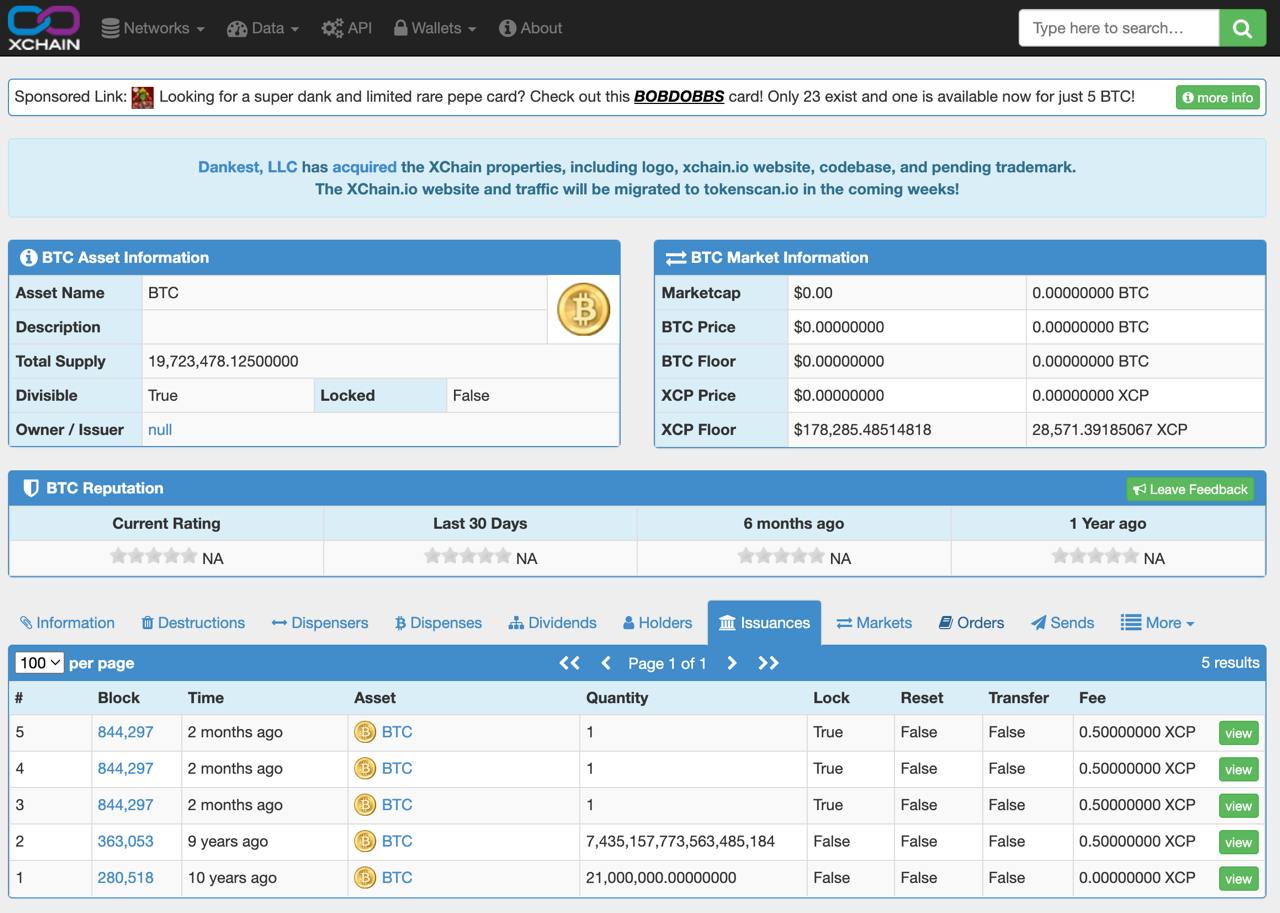1280x913 pixels.
Task: Go to next page chevron
Action: [x=732, y=663]
